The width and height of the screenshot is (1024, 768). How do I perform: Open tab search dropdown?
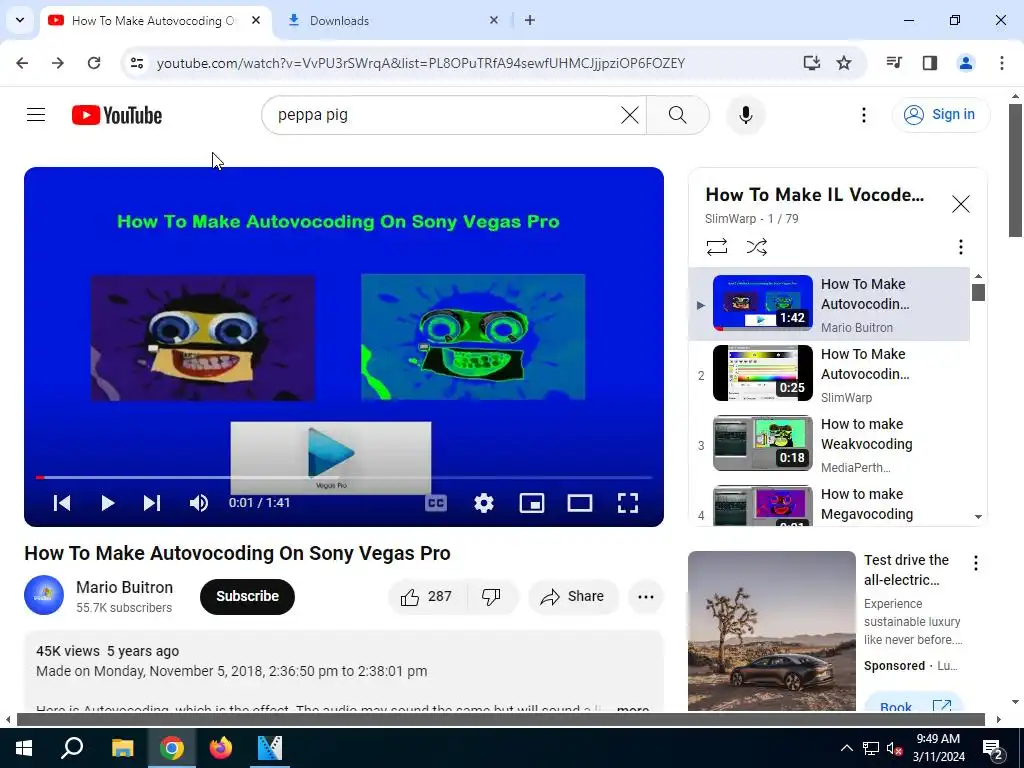coord(20,20)
